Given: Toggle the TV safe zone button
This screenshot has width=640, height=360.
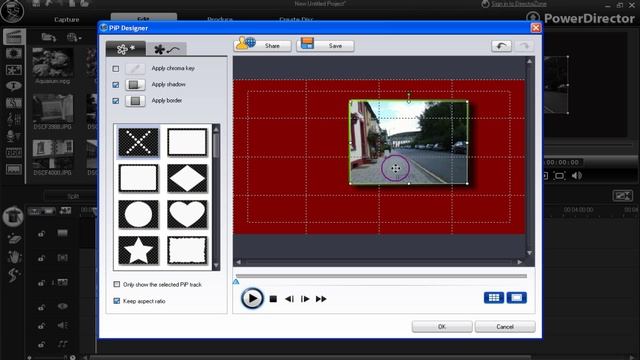Looking at the screenshot, I should coord(517,298).
